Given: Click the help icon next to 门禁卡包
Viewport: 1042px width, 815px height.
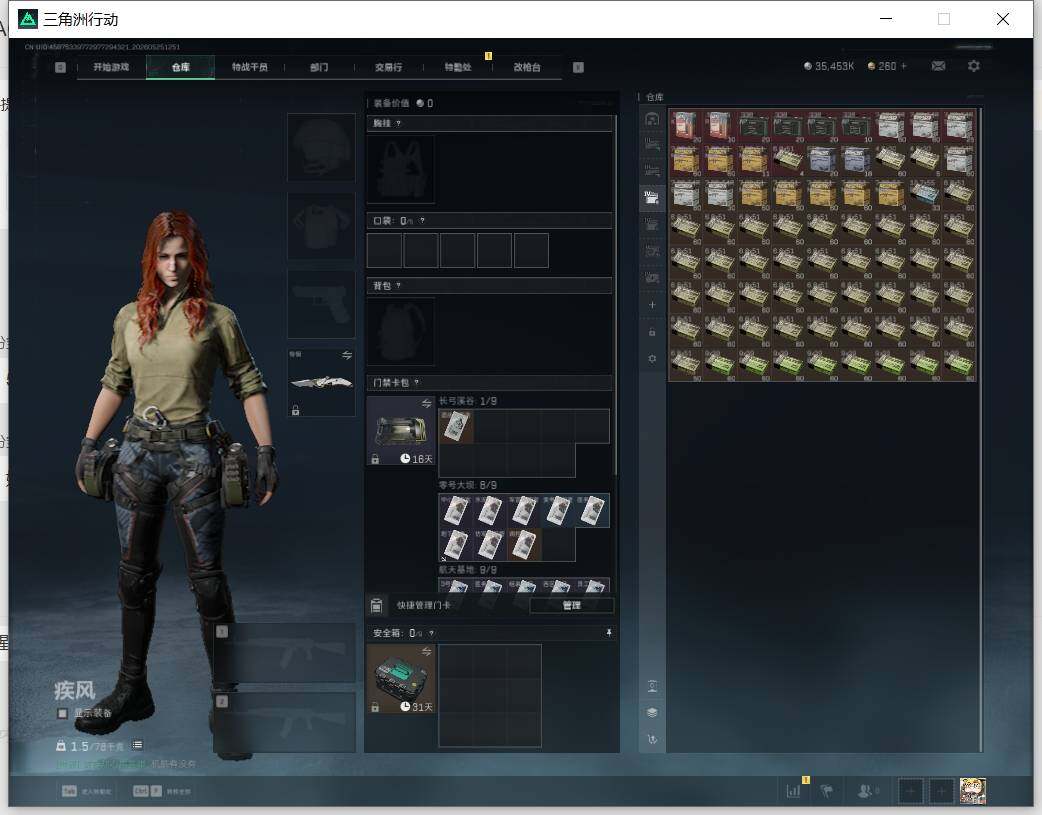Looking at the screenshot, I should (x=417, y=382).
